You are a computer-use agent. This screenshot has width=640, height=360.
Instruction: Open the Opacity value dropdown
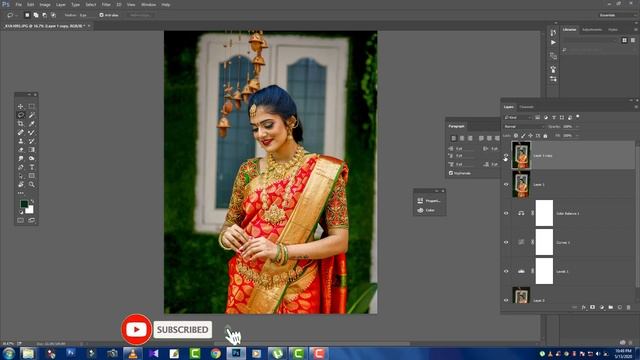pos(578,127)
